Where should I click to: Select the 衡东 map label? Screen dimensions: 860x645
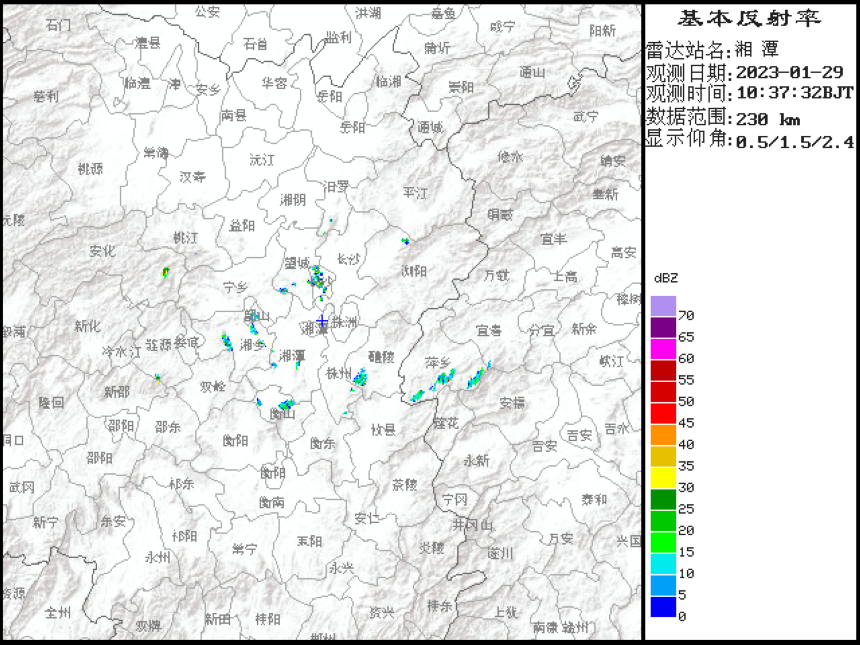(x=322, y=443)
